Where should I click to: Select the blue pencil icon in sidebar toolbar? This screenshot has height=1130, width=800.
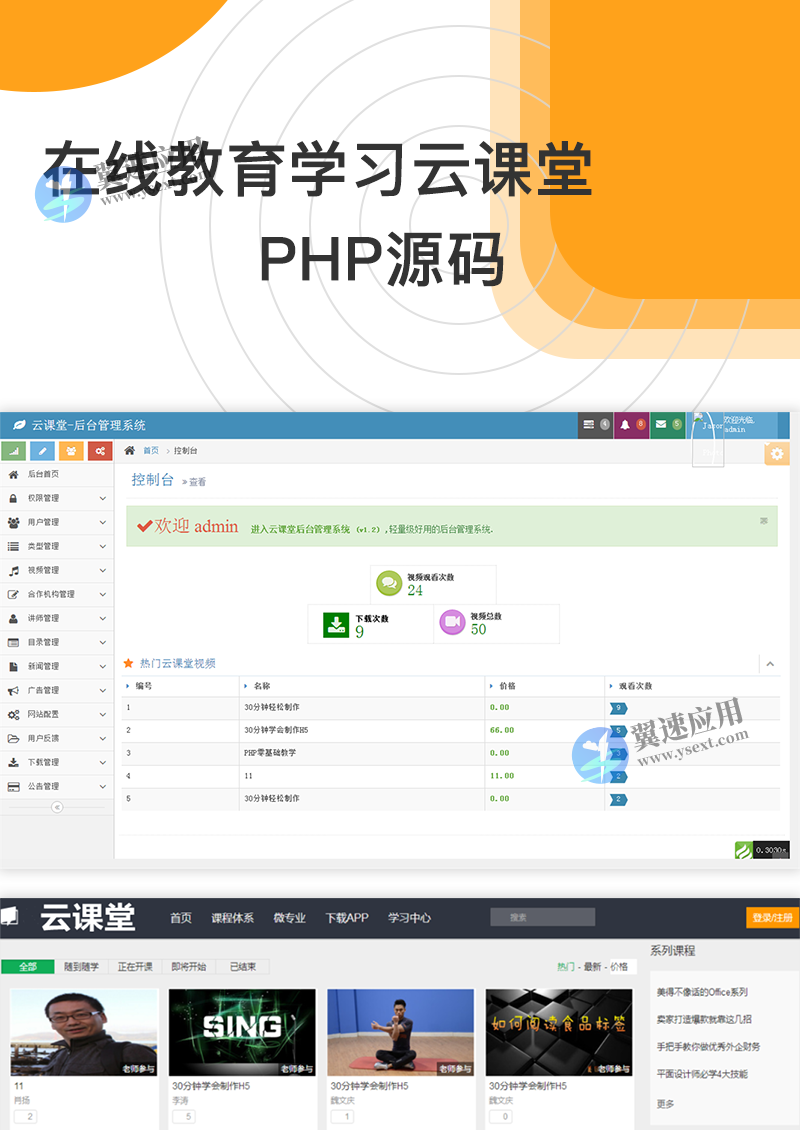41,451
